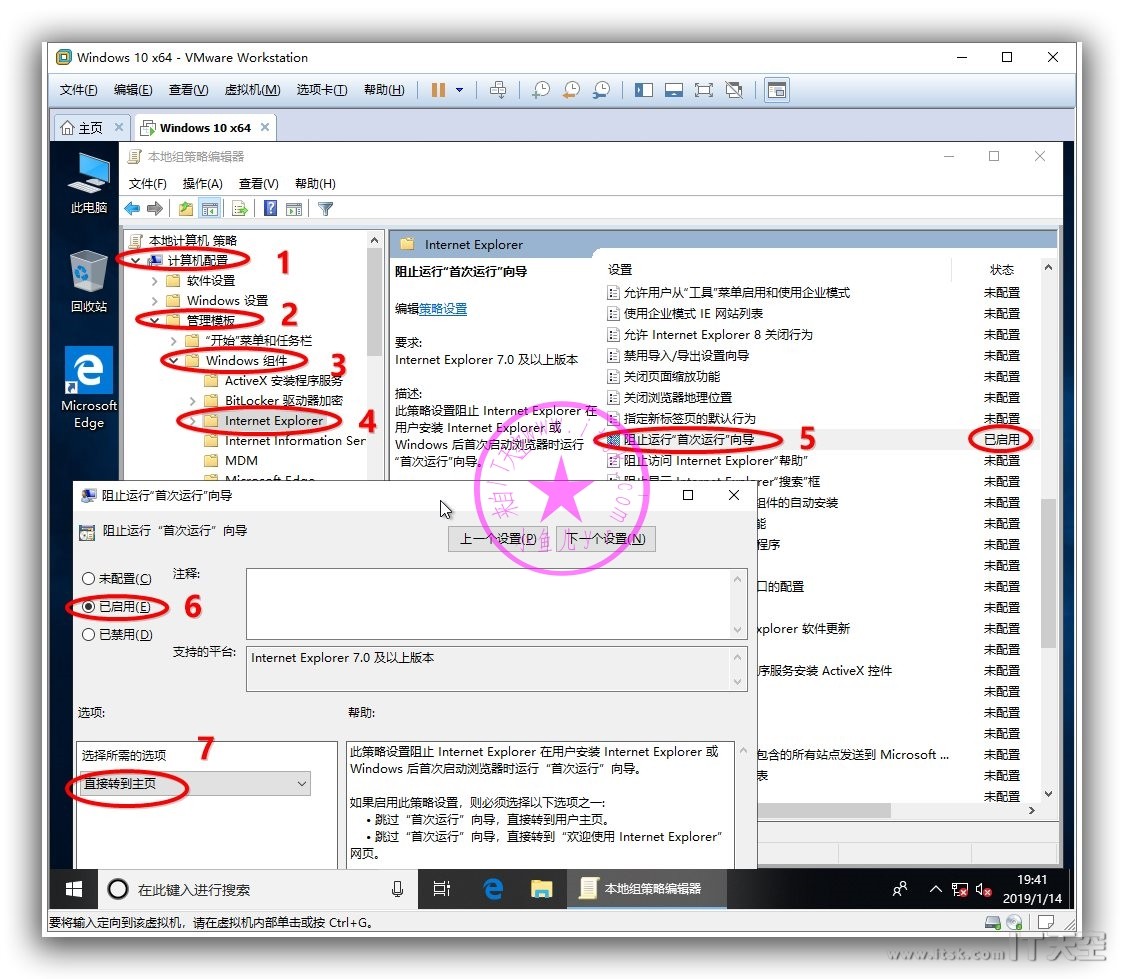Click the volume icon in system tray
The height and width of the screenshot is (979, 1124).
[984, 890]
